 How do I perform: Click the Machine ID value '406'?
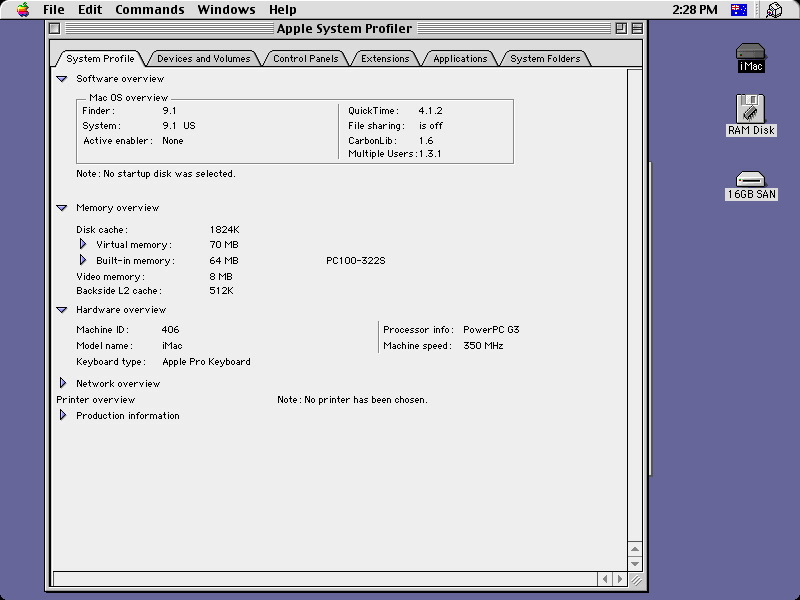[170, 330]
